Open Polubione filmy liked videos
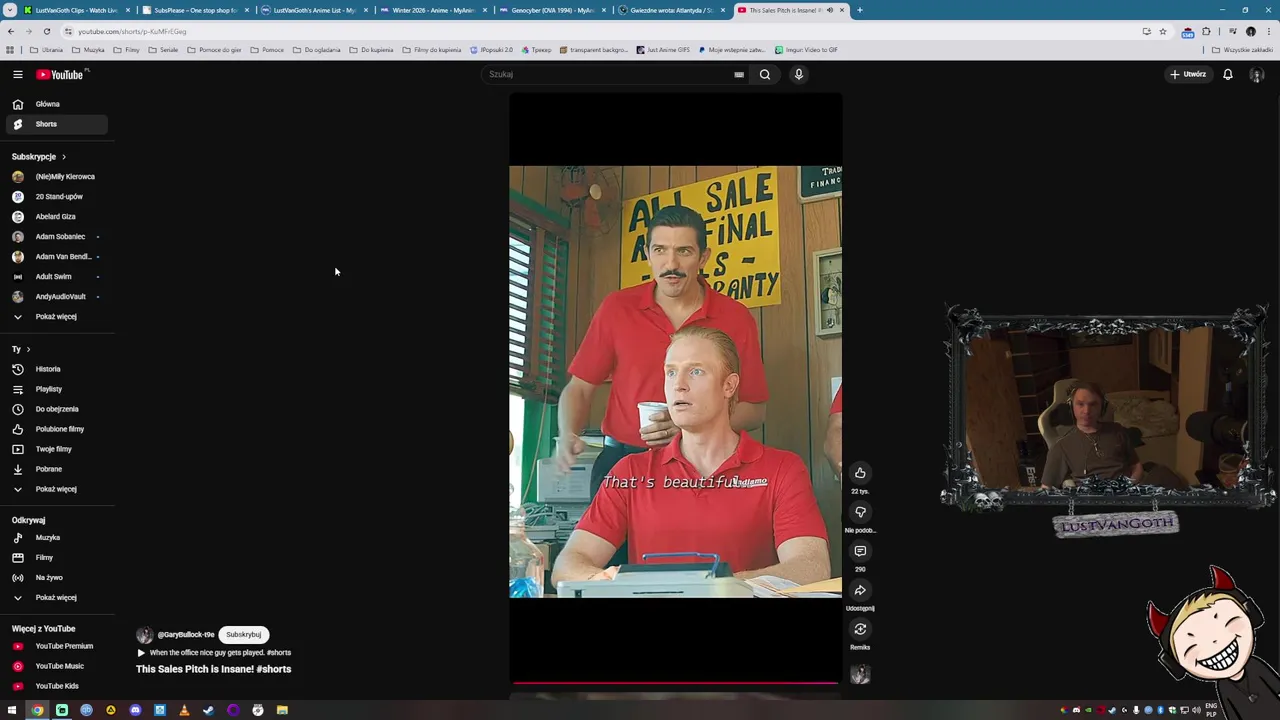This screenshot has height=720, width=1280. click(x=55, y=429)
